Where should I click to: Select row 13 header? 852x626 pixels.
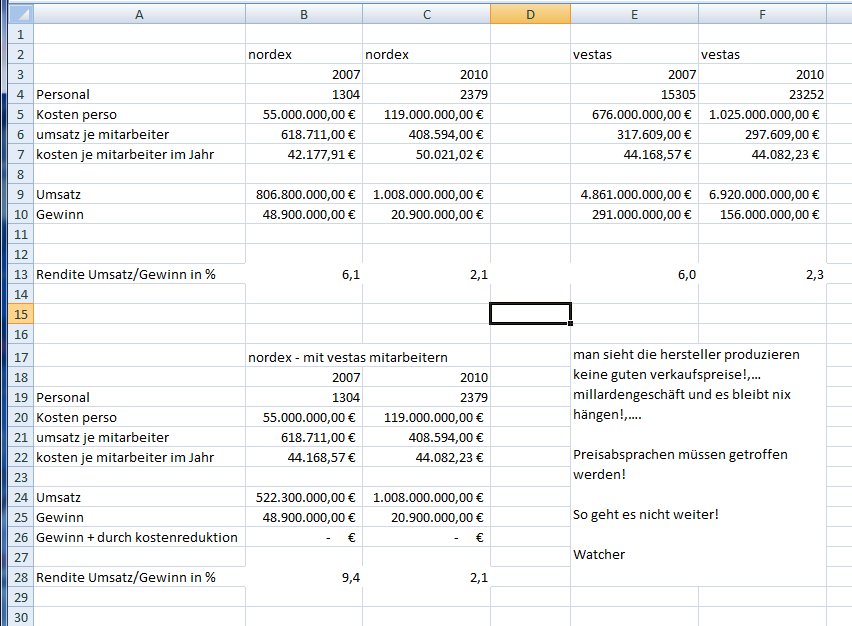tap(21, 274)
